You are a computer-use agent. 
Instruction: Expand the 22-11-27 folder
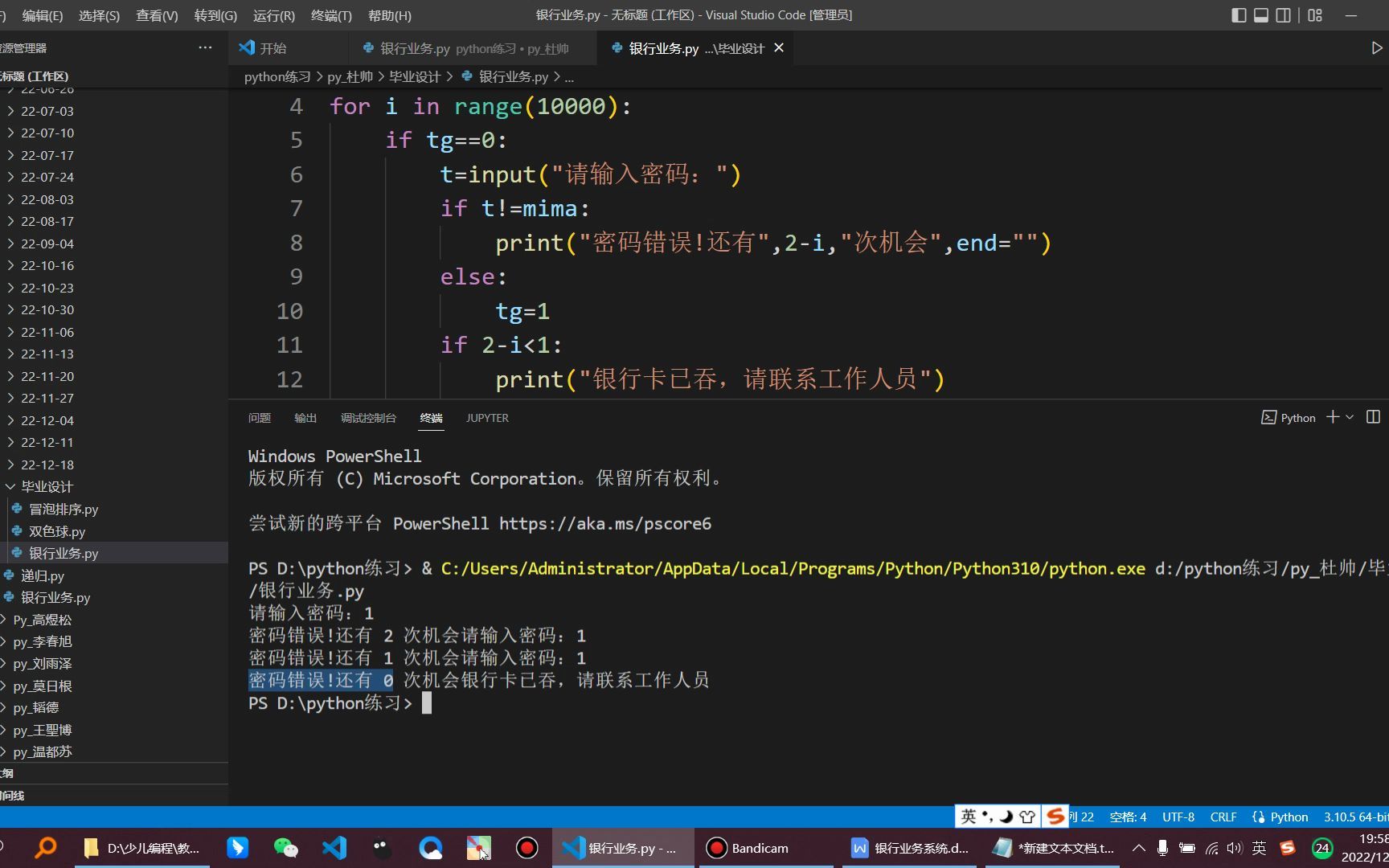point(114,398)
